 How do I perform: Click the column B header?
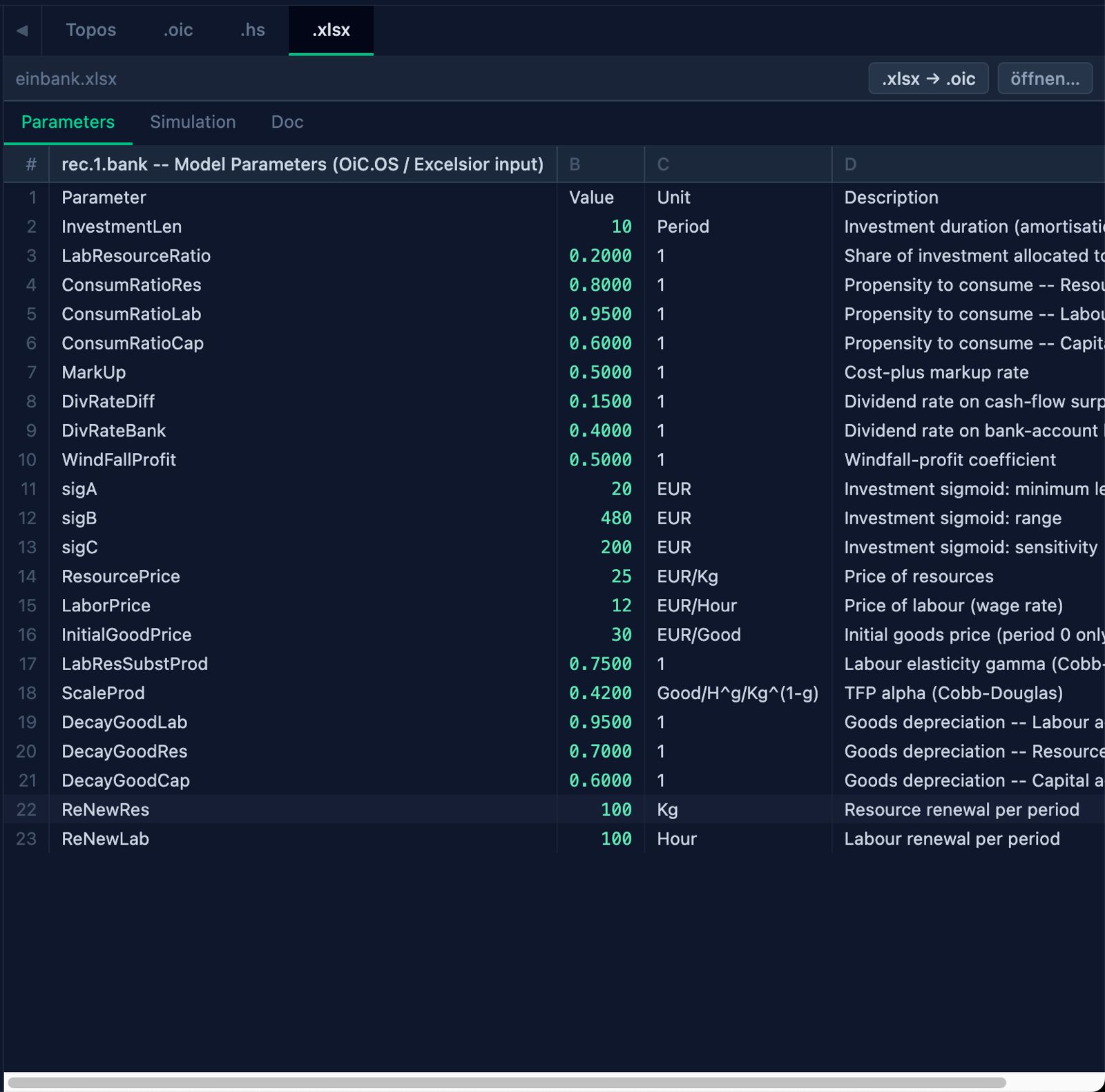(601, 164)
